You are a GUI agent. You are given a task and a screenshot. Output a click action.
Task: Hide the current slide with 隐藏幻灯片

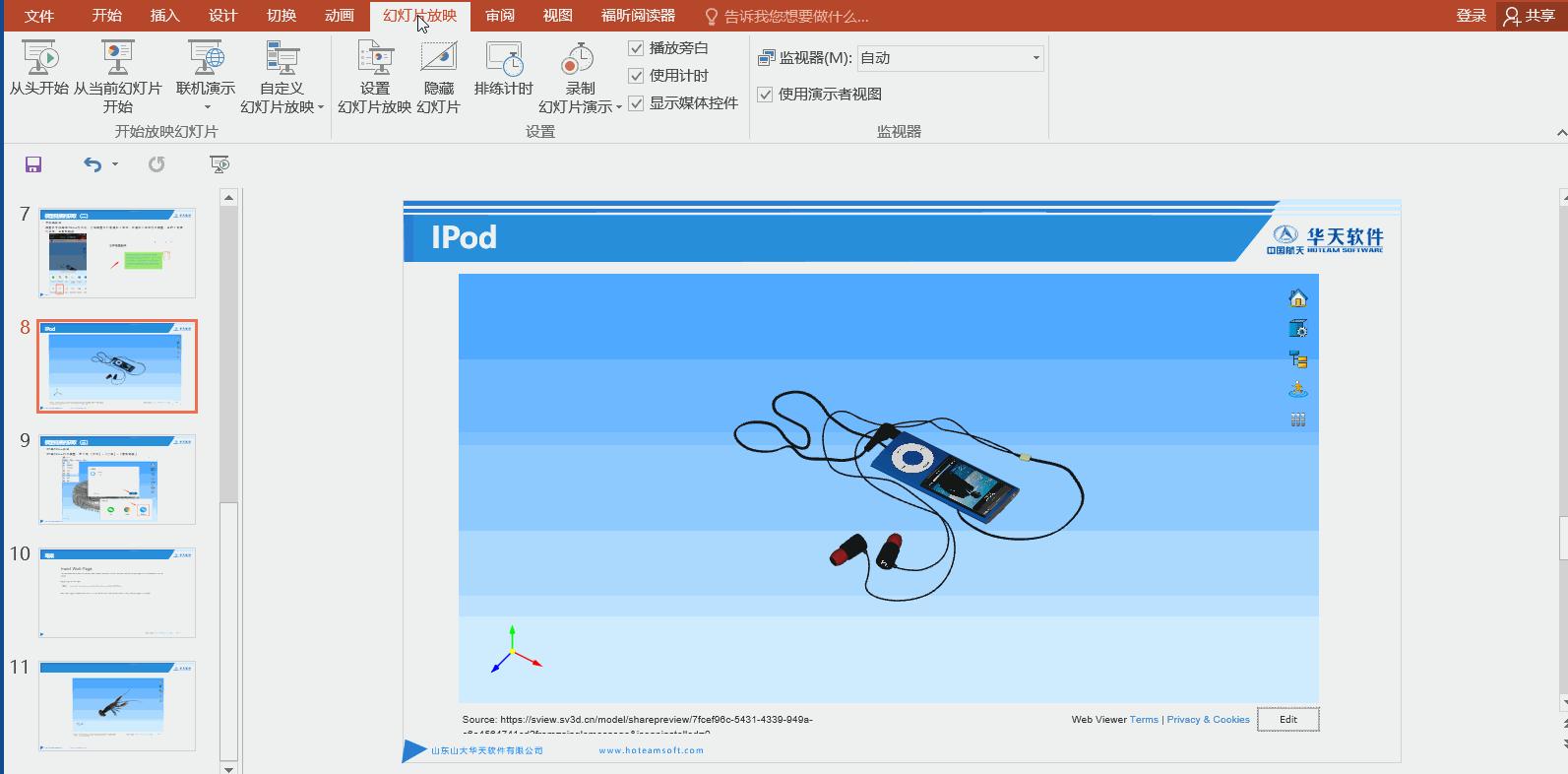(x=438, y=77)
